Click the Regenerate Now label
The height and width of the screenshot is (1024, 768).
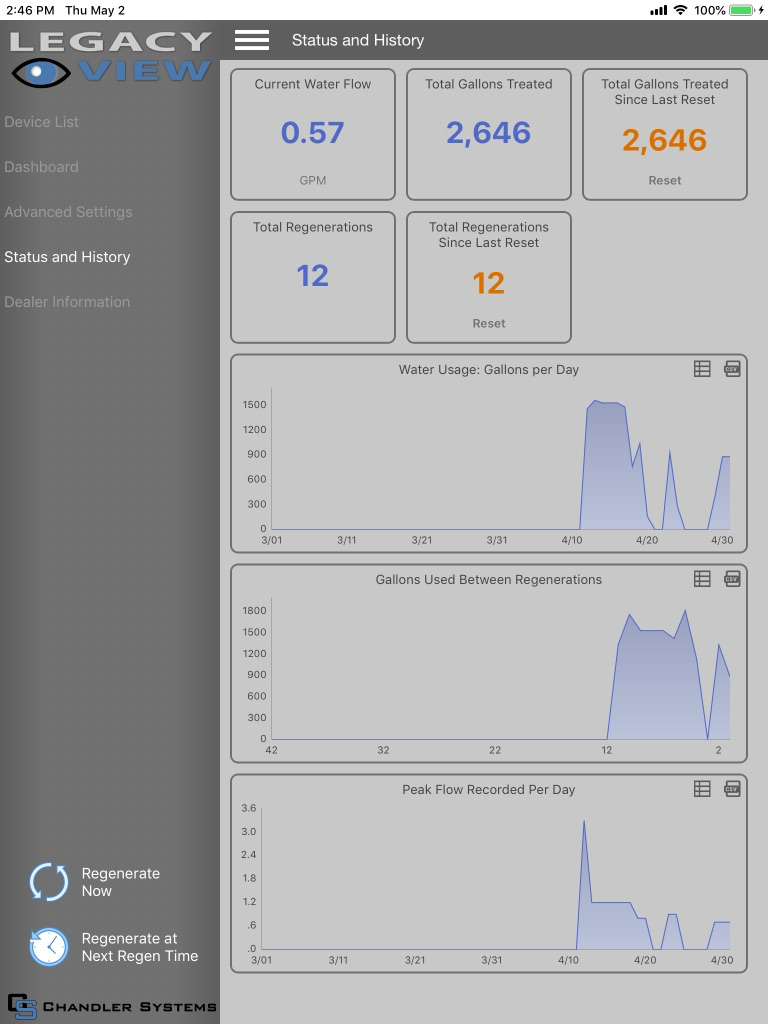click(121, 882)
